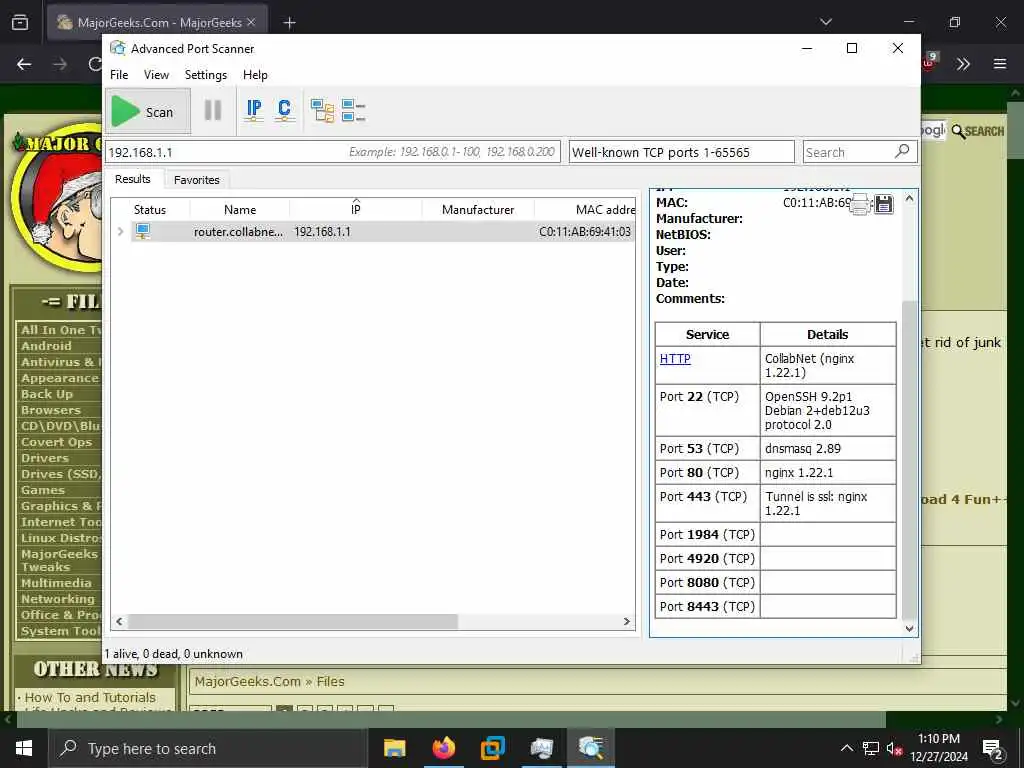Expand the router.collabnet row
Viewport: 1024px width, 768px height.
[120, 231]
